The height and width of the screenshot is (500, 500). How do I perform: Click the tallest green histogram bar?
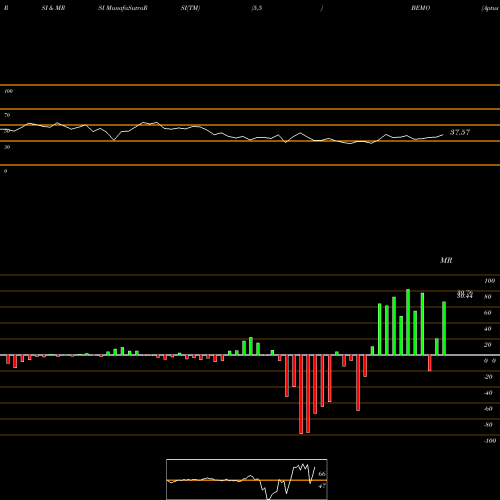tap(408, 322)
